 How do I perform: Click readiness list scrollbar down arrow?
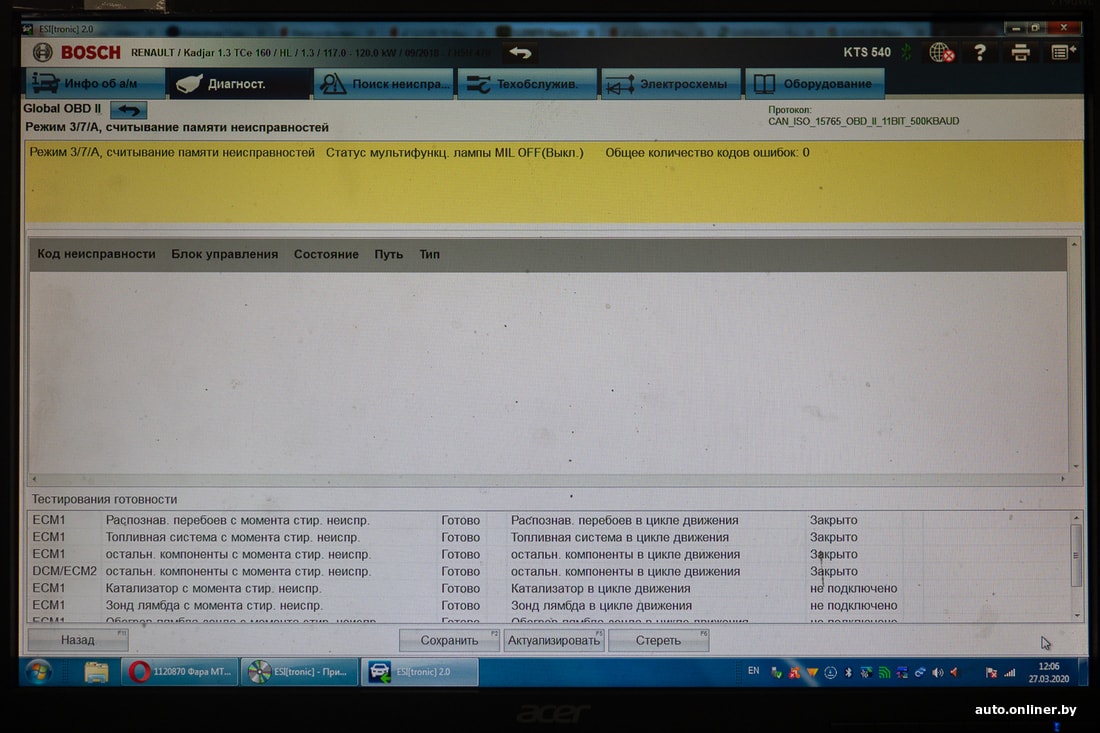pyautogui.click(x=1077, y=615)
